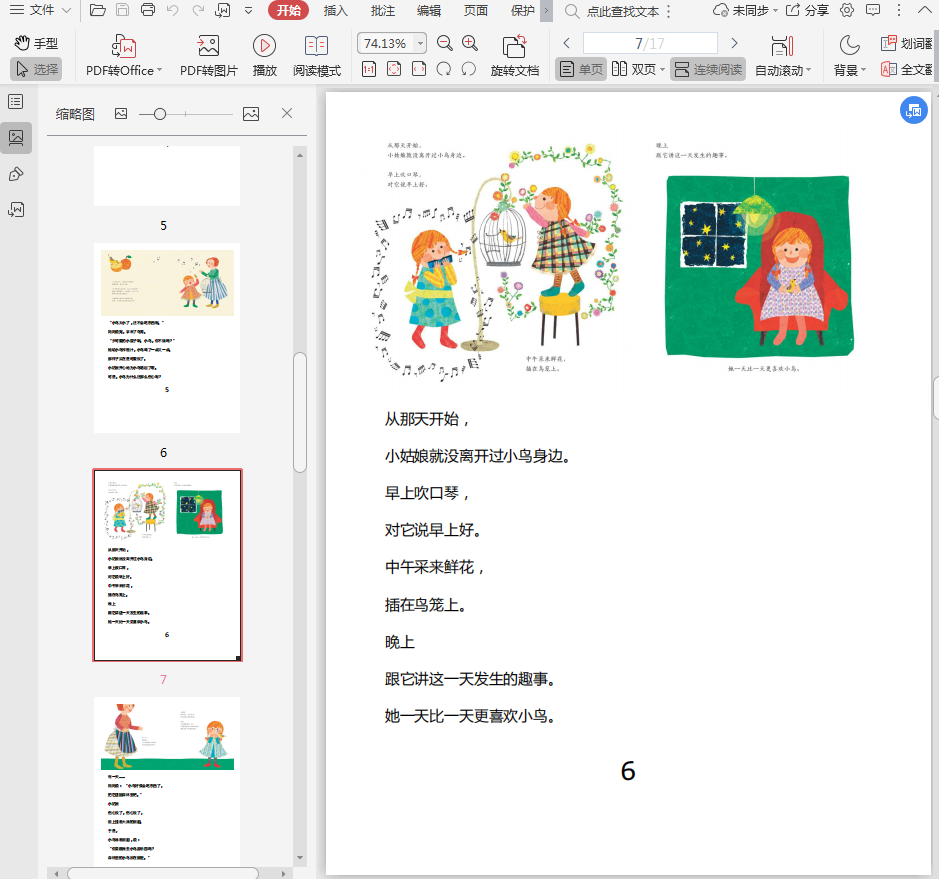Select page 7 thumbnail
This screenshot has height=879, width=939.
coord(167,565)
